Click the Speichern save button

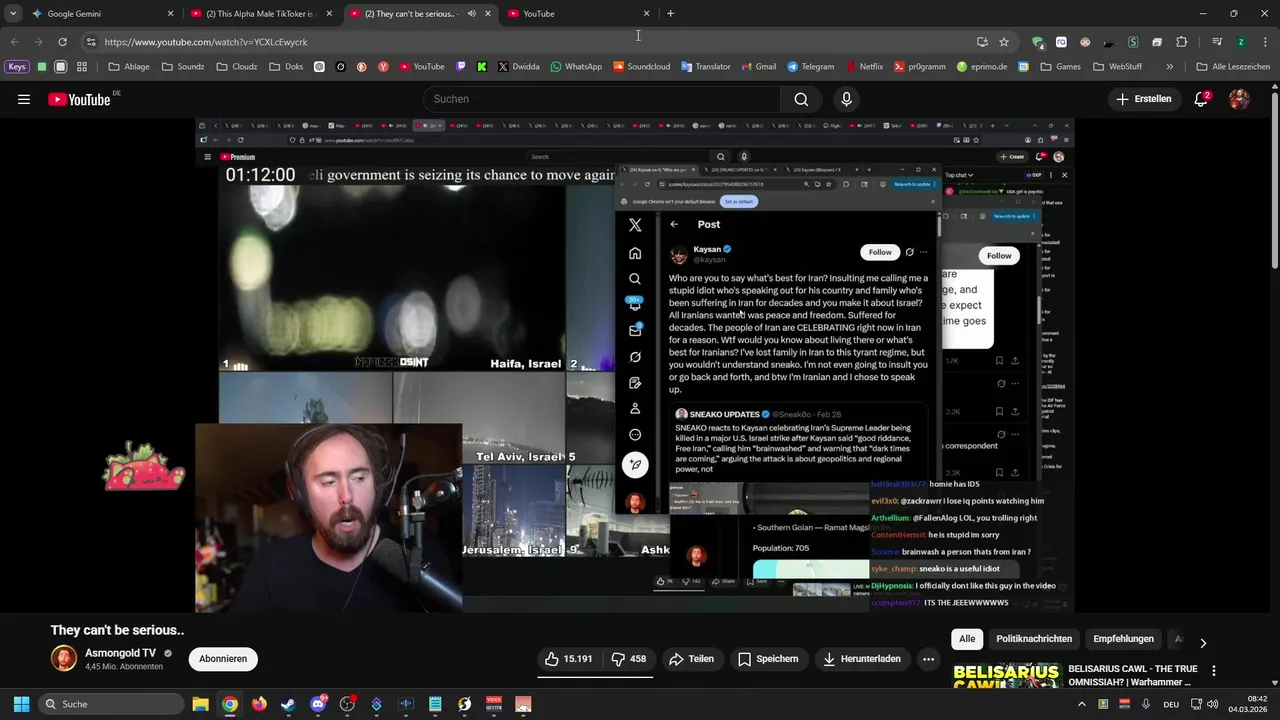click(768, 659)
